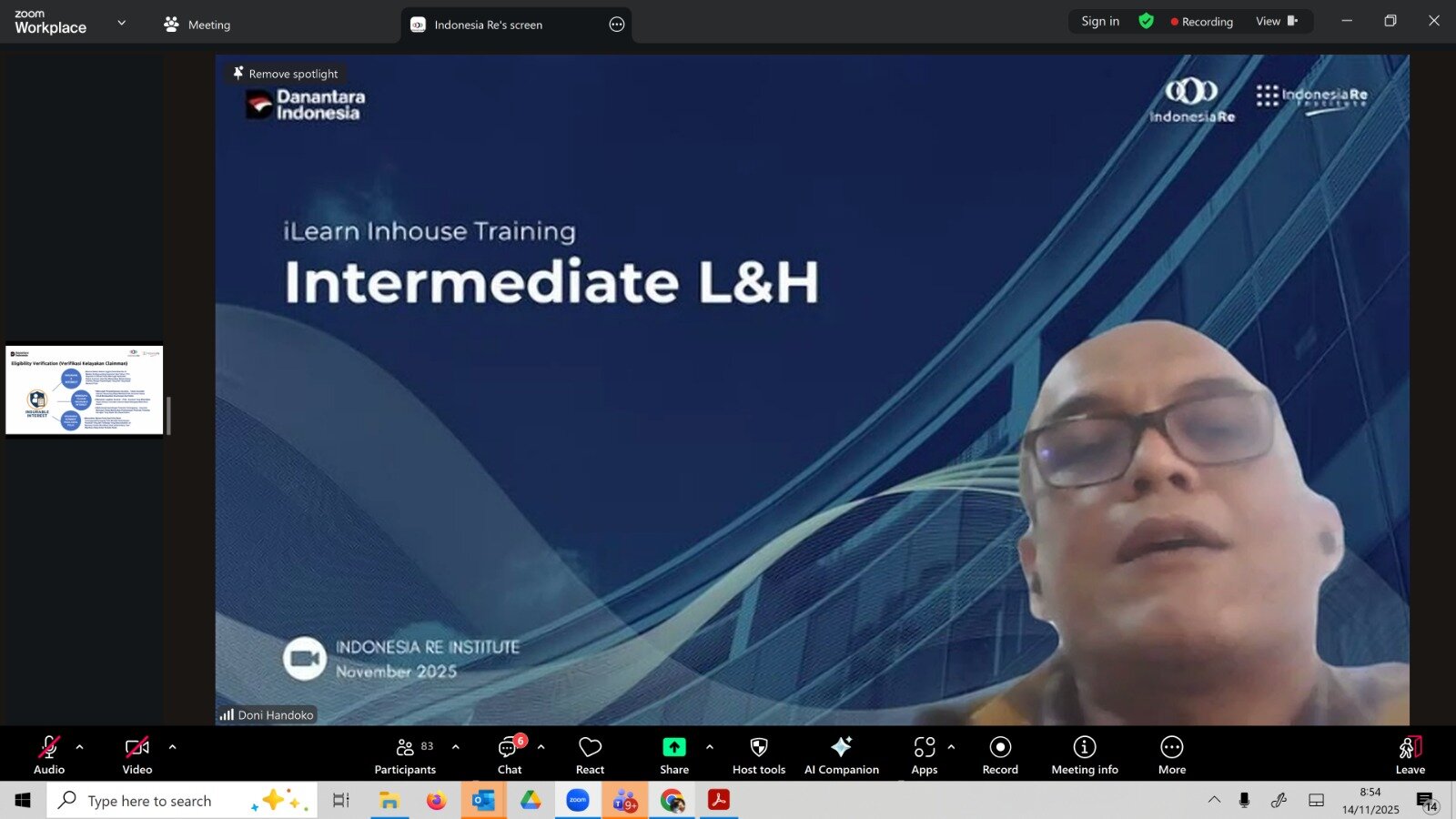The width and height of the screenshot is (1456, 819).
Task: View Meeting info
Action: [1085, 754]
